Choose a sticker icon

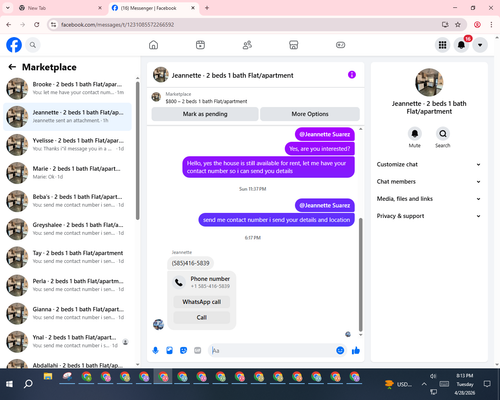tap(183, 350)
